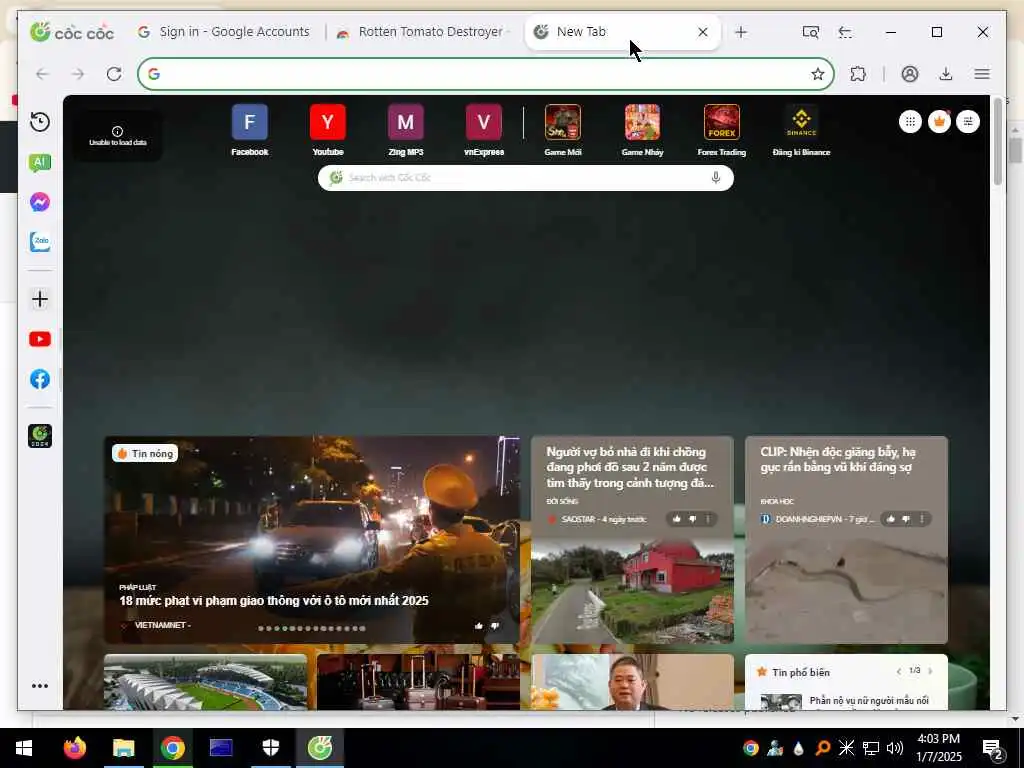Go to next Tin phổ biến page
Image resolution: width=1024 pixels, height=768 pixels.
[931, 671]
